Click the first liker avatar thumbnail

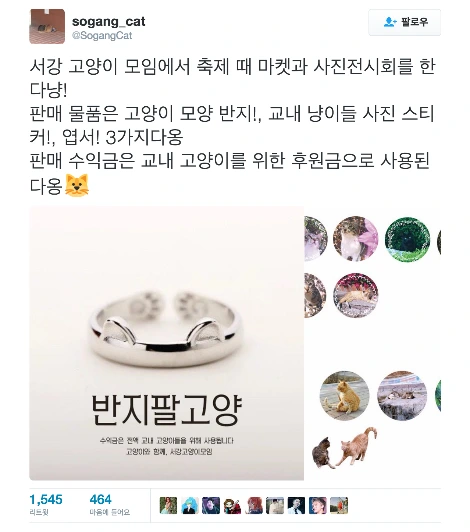[168, 505]
